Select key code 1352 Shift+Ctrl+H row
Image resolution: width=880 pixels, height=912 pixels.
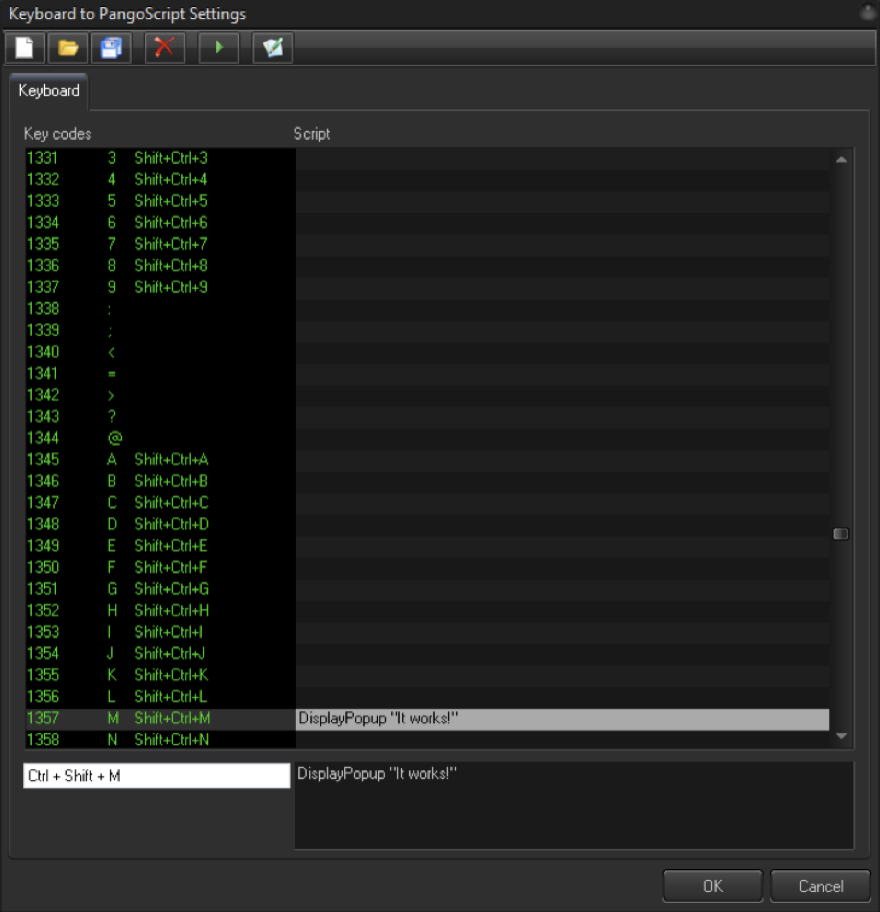click(x=160, y=610)
